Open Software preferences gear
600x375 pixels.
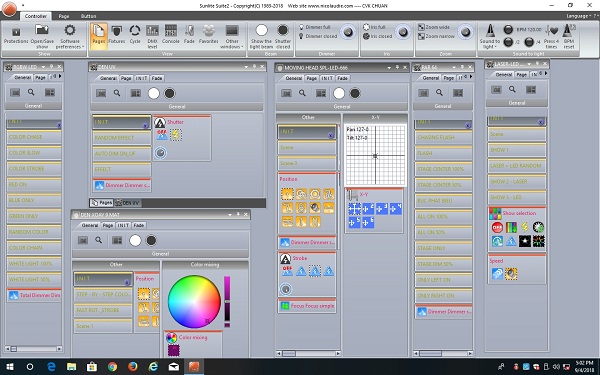70,36
